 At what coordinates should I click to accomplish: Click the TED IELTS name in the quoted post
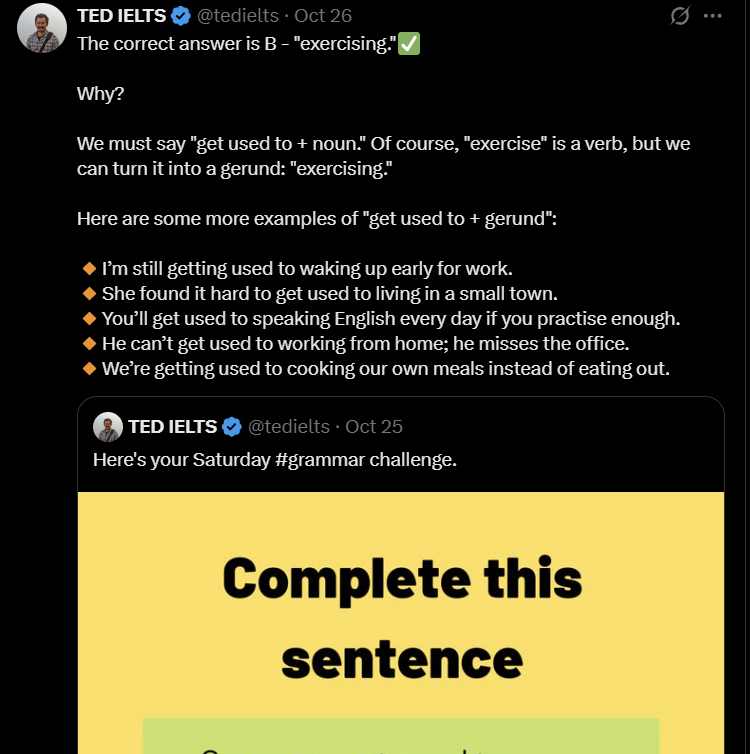click(x=172, y=427)
